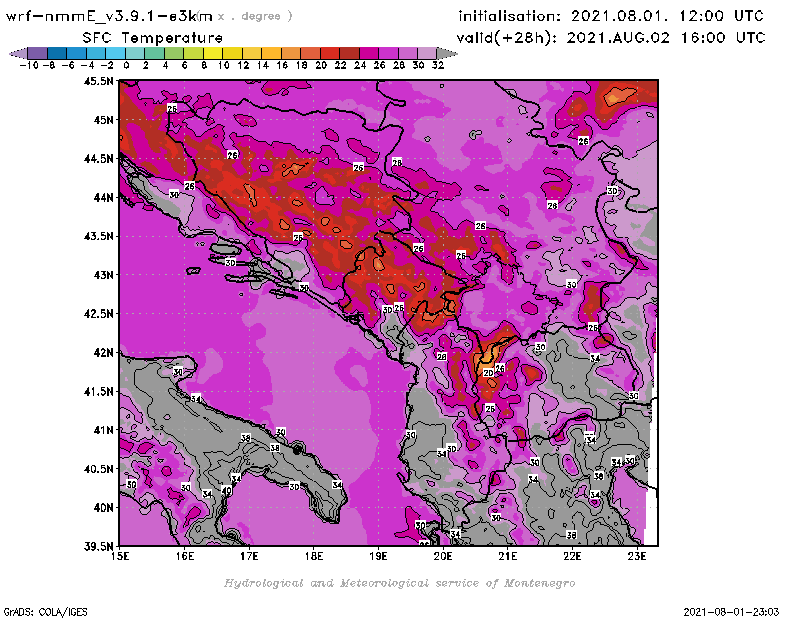
Task: Click the 0 to 2 teal legend swatch
Action: [135, 53]
